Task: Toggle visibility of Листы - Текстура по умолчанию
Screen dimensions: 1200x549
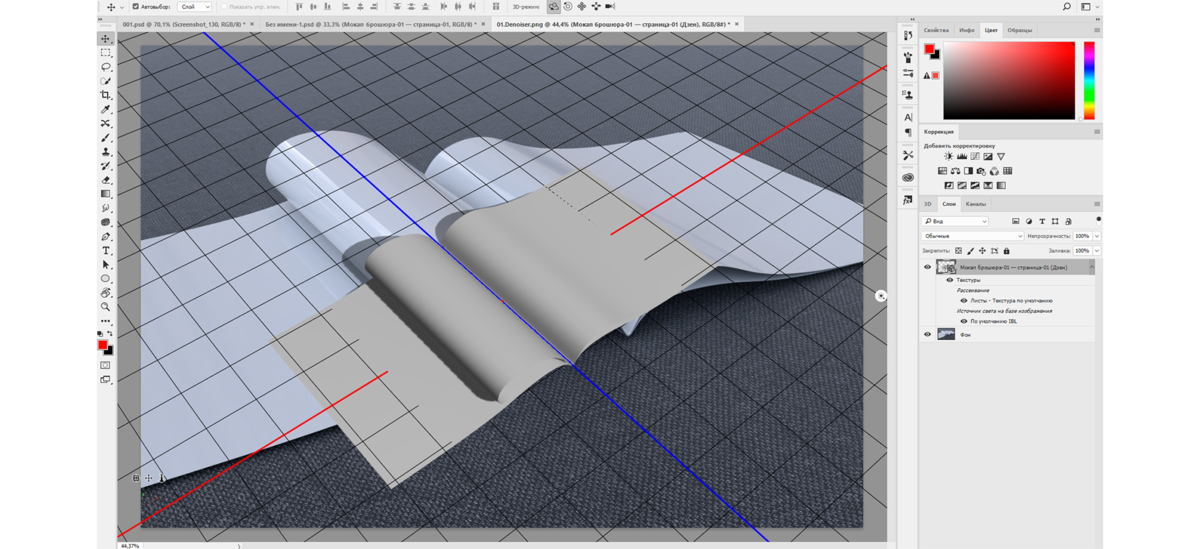Action: 964,301
